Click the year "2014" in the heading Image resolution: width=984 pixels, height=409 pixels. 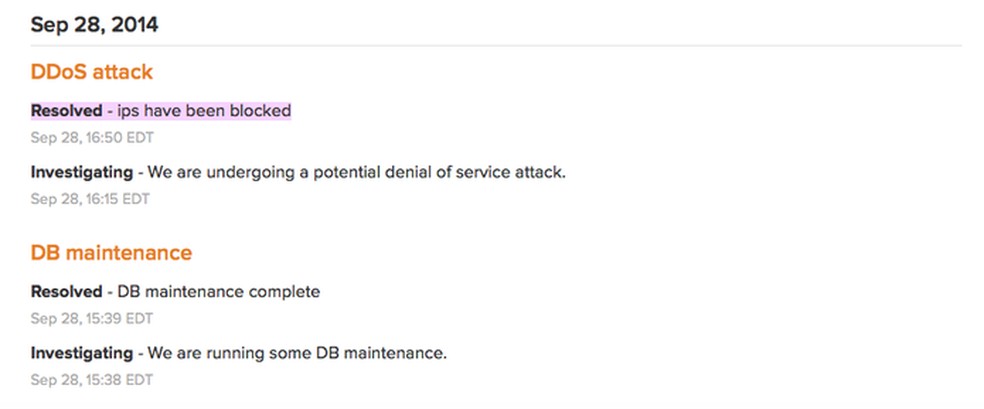click(x=133, y=25)
